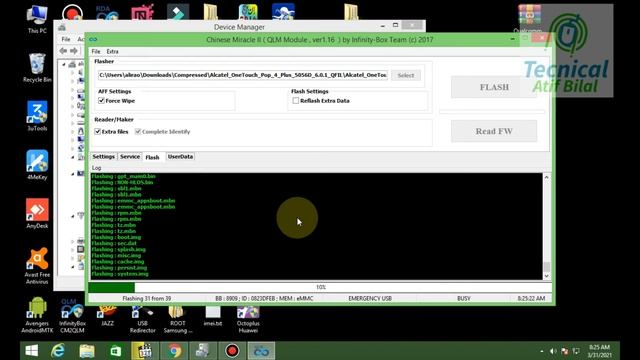Open the File menu in Chinese Miracle
This screenshot has height=360, width=640.
coord(96,51)
